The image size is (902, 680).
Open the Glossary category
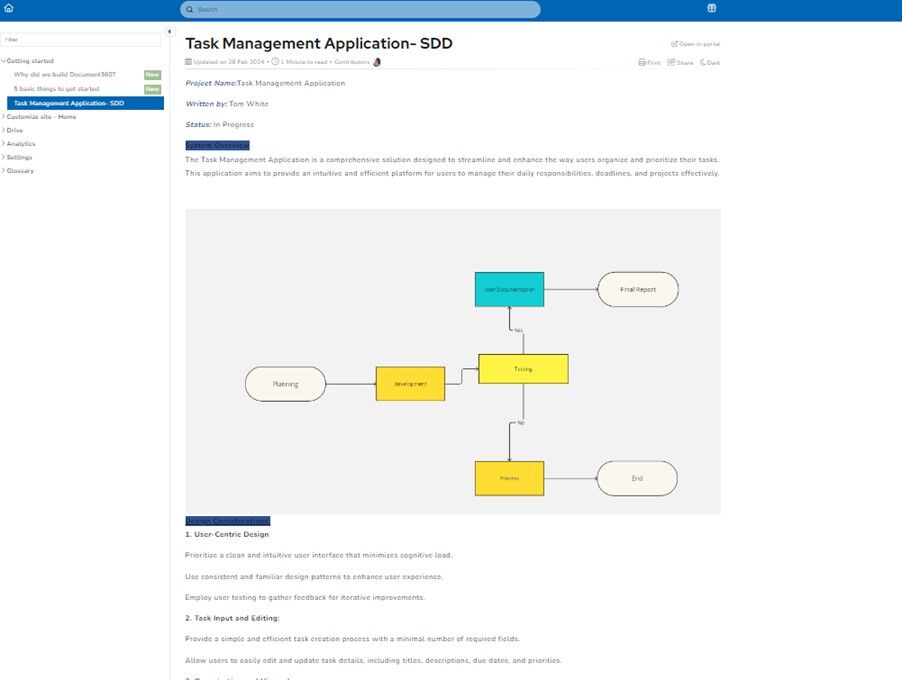pos(20,171)
